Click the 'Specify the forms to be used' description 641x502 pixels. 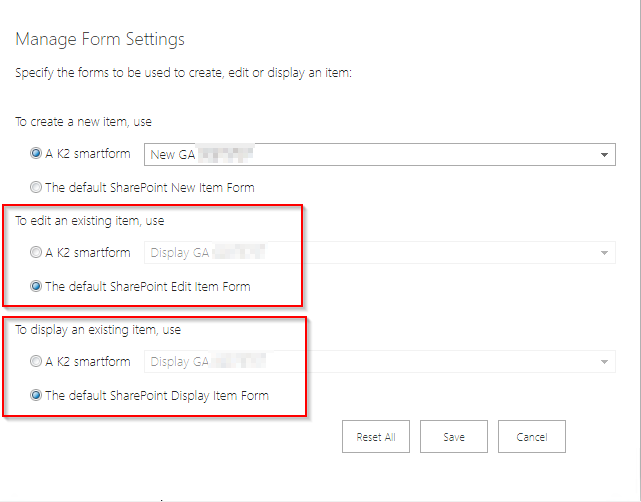tap(183, 73)
